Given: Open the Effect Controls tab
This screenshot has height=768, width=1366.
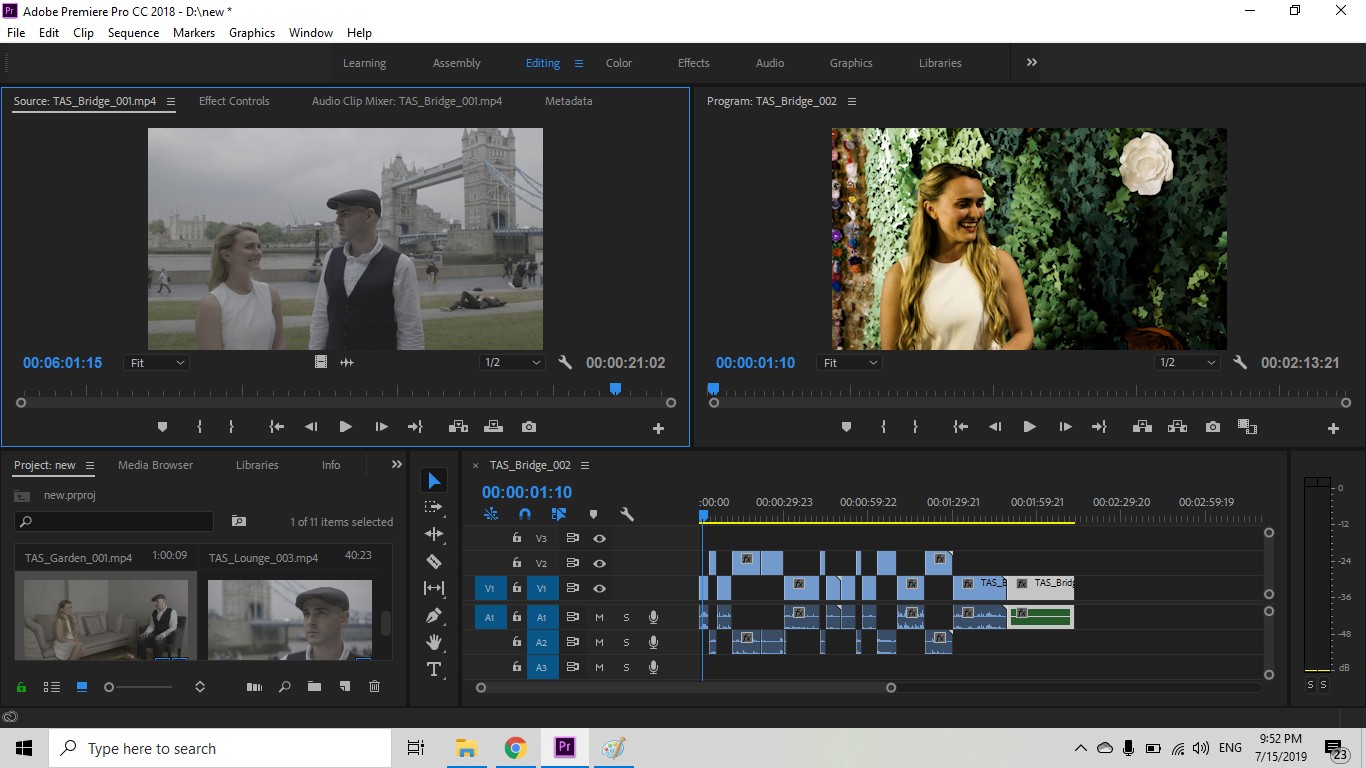Looking at the screenshot, I should [234, 101].
